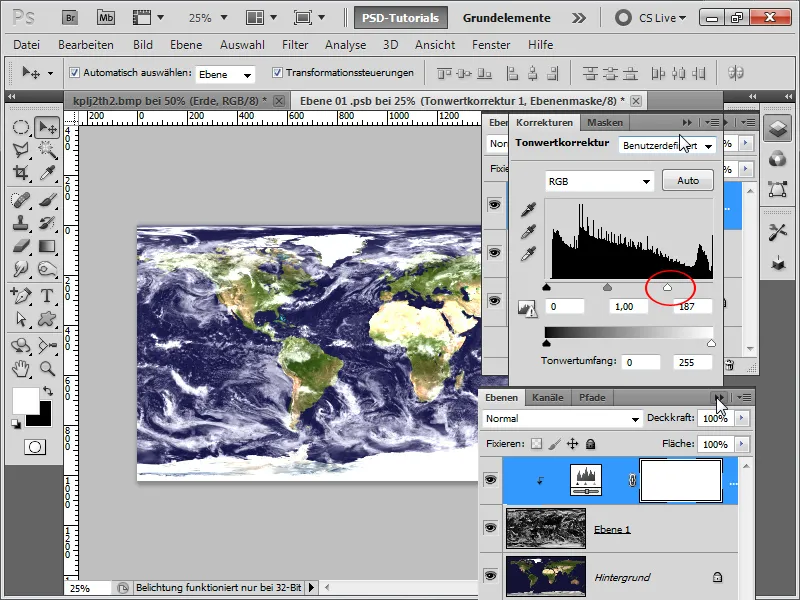The image size is (800, 600).
Task: Switch to kplj2th2.bmp document tab
Action: click(x=176, y=101)
